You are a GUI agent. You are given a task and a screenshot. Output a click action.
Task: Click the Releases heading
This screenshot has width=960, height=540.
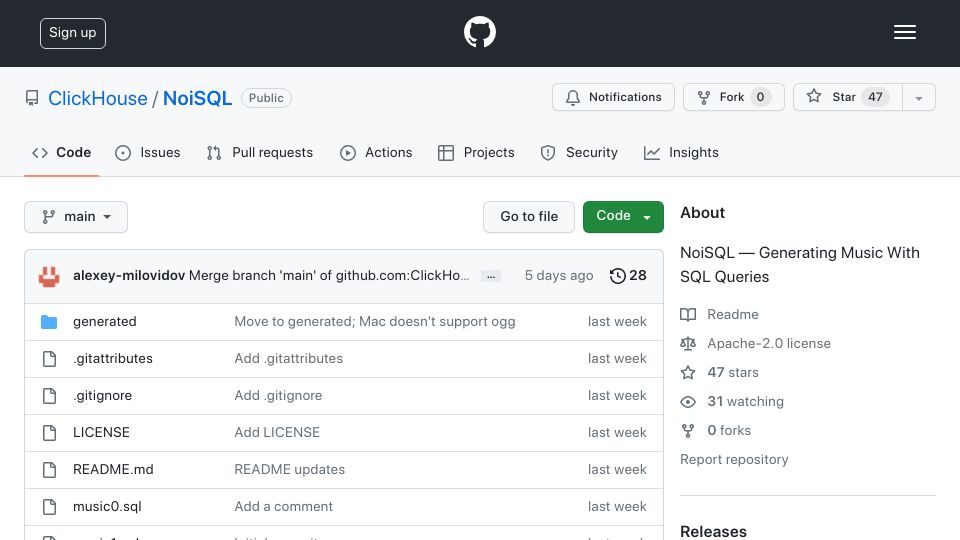pyautogui.click(x=713, y=531)
